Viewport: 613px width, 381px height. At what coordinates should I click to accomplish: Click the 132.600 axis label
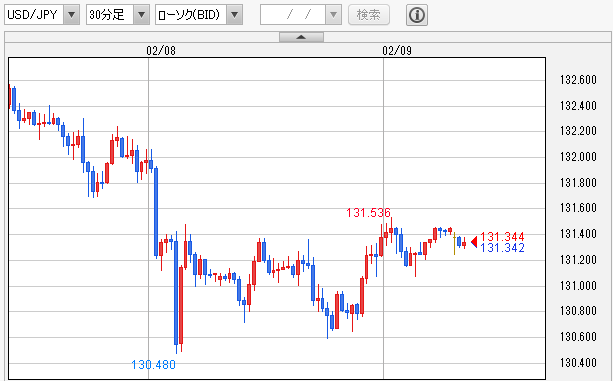[578, 80]
